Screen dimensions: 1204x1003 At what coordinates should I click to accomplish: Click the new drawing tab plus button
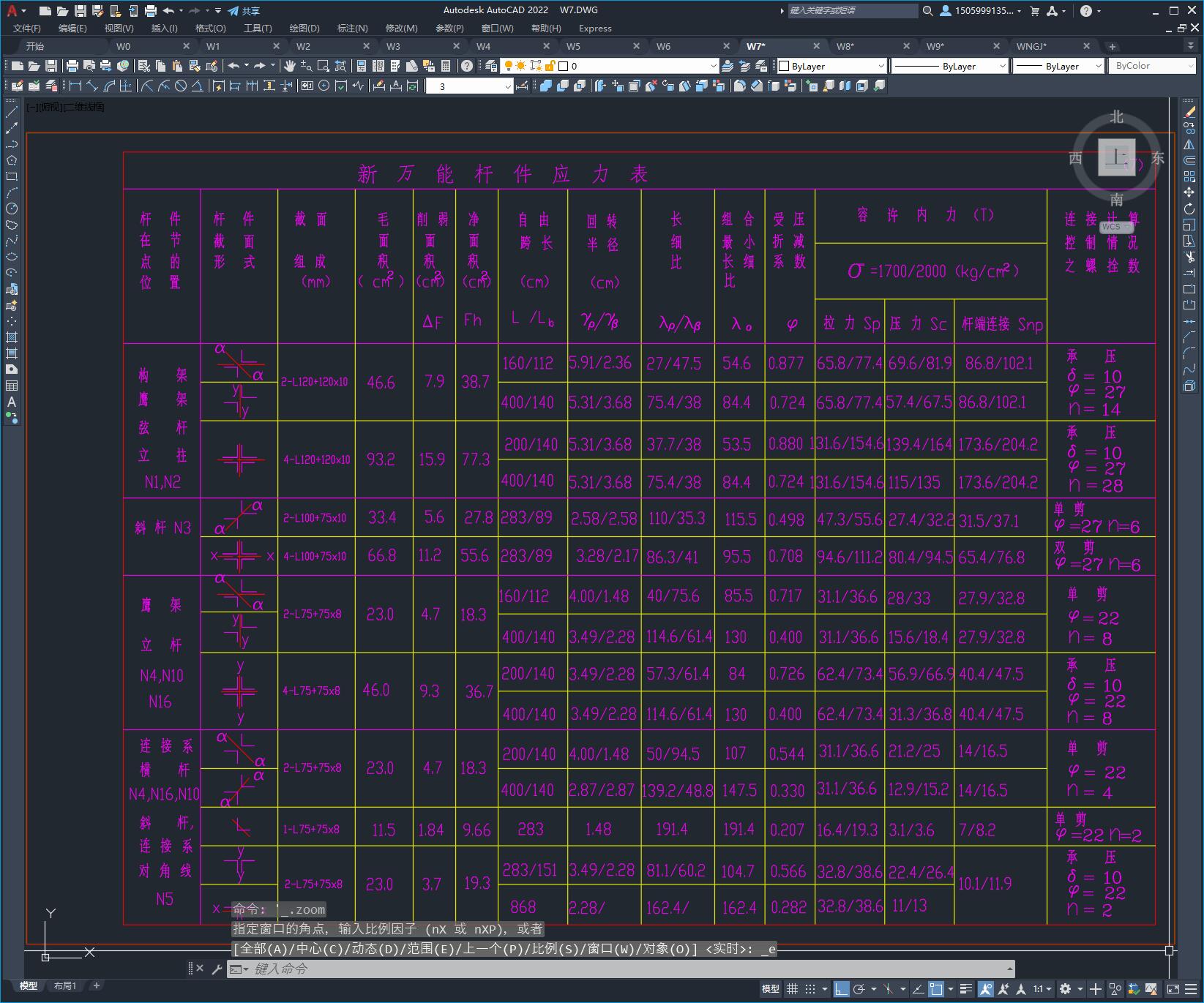[1113, 46]
